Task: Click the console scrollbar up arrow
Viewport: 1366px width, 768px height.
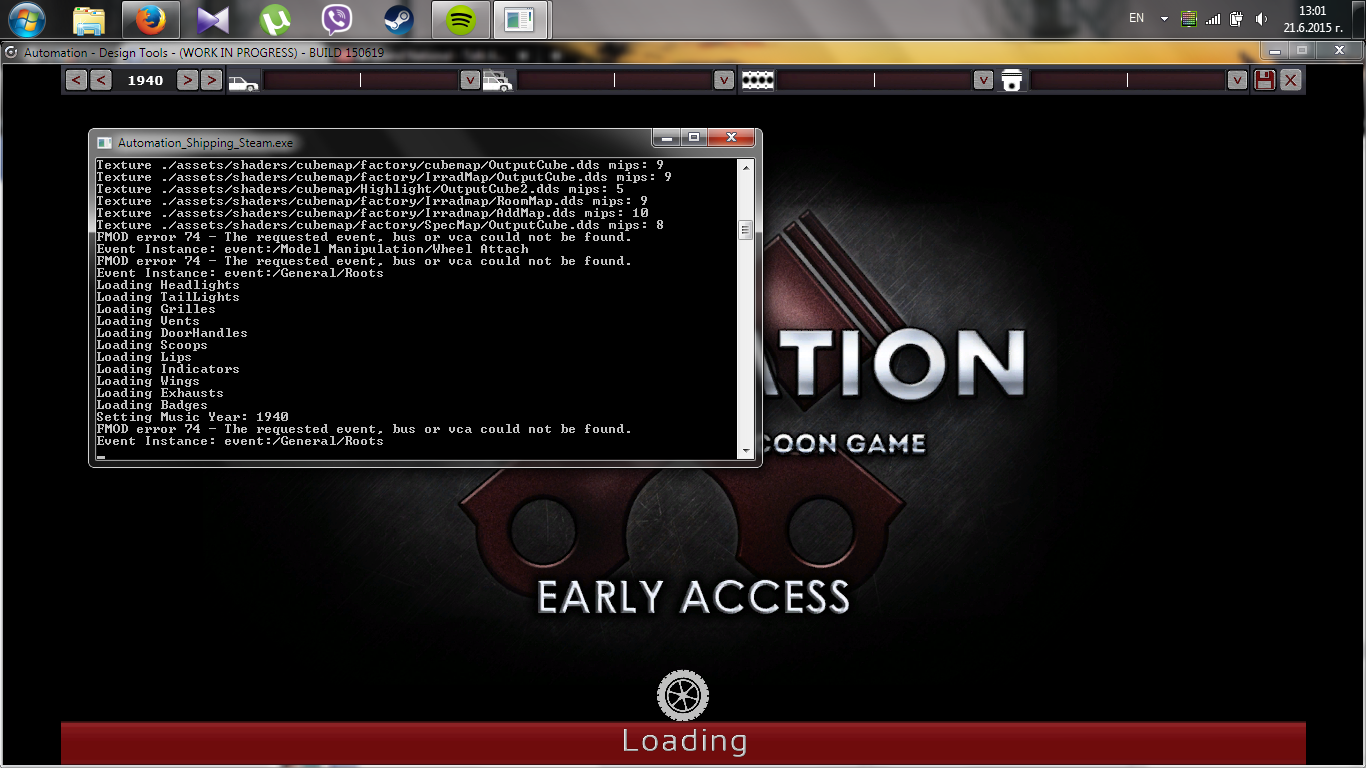Action: click(x=745, y=166)
